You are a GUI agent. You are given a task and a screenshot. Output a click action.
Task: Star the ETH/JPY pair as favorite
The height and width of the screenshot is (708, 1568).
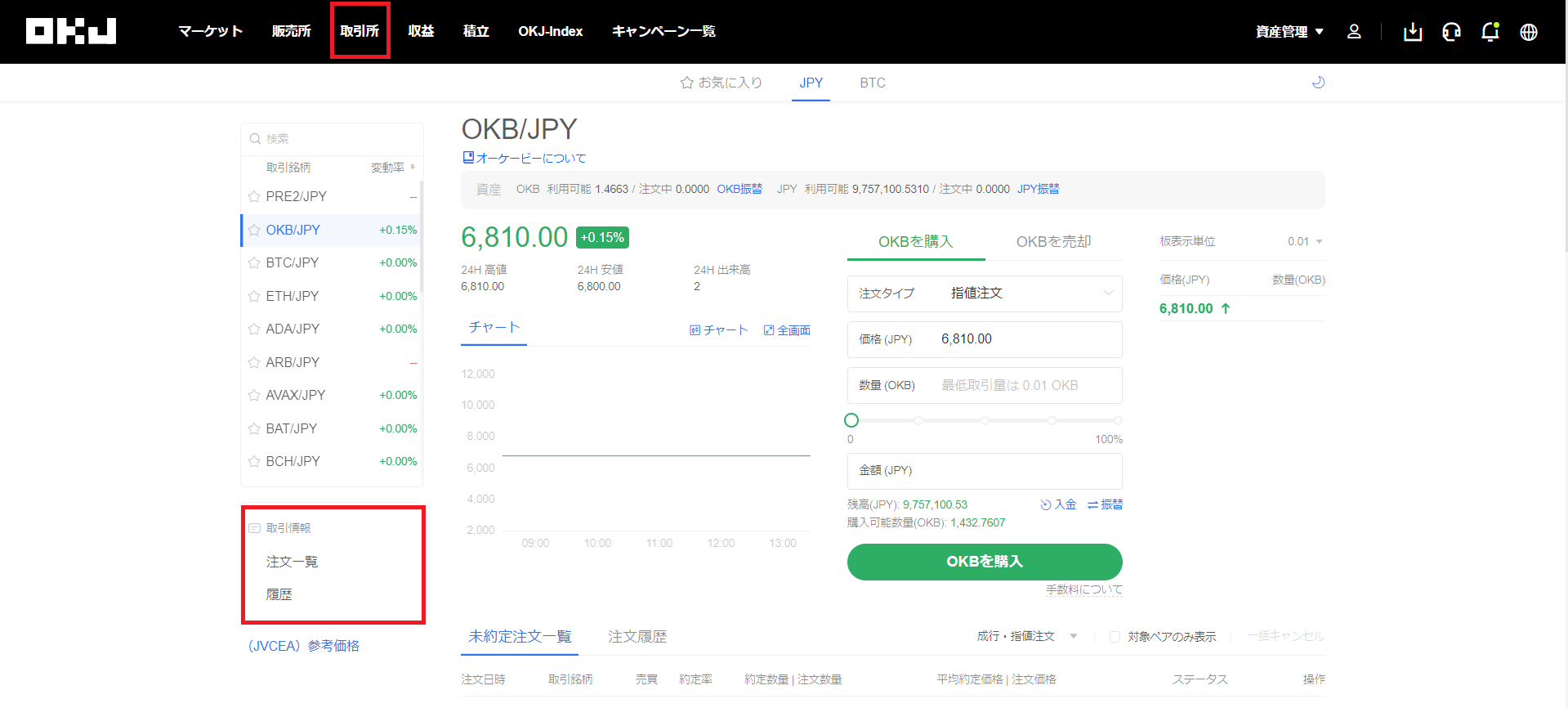pos(254,296)
